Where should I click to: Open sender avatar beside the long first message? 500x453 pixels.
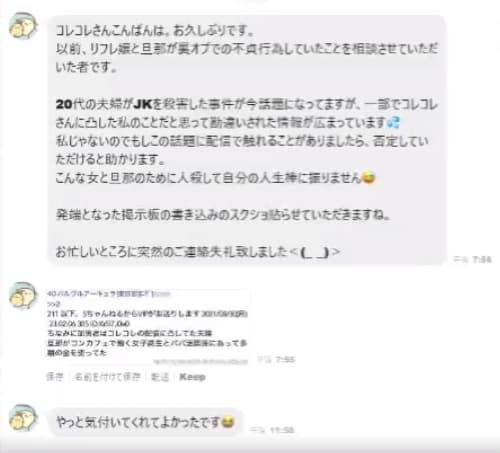coord(23,26)
